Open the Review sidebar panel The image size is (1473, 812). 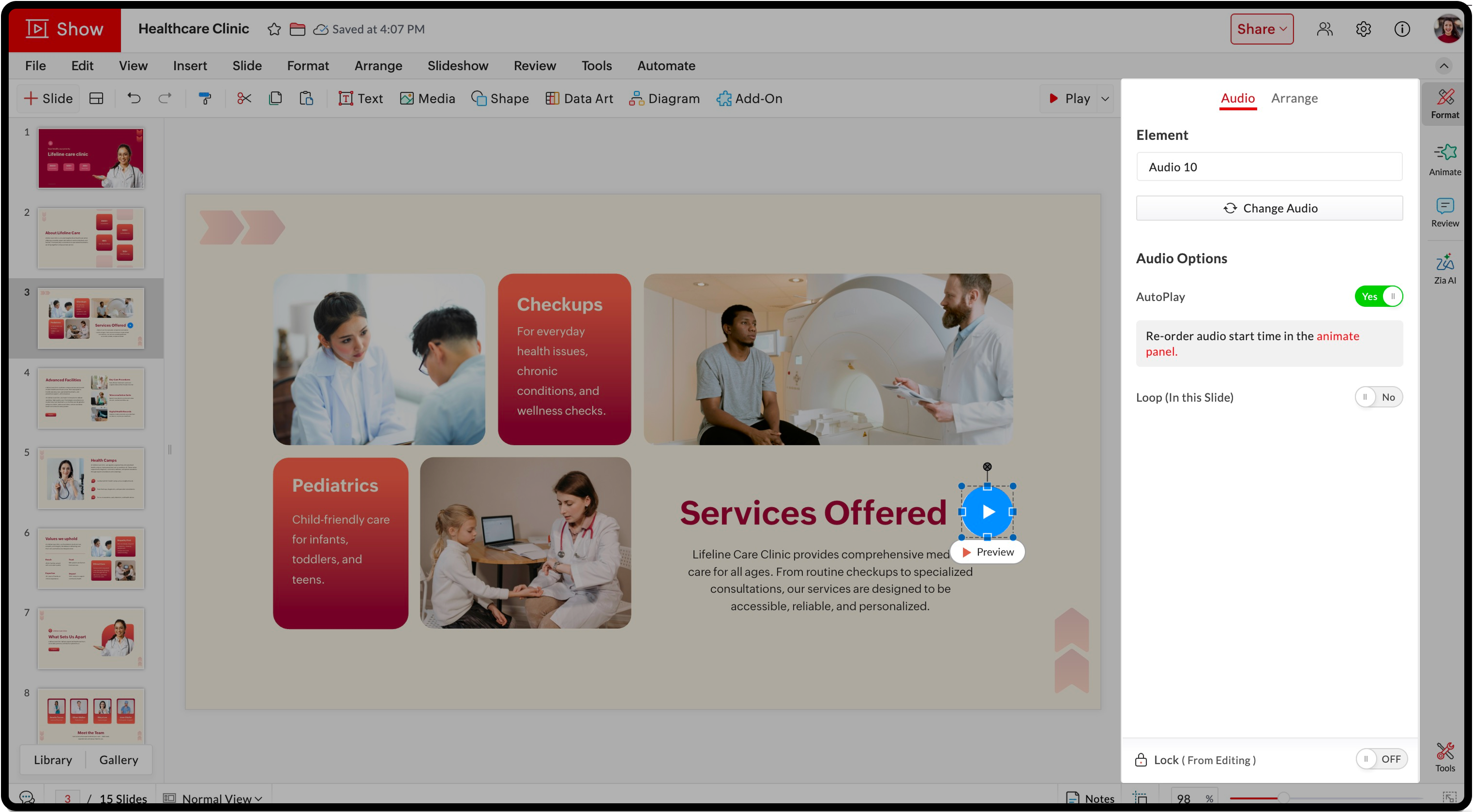[x=1444, y=212]
